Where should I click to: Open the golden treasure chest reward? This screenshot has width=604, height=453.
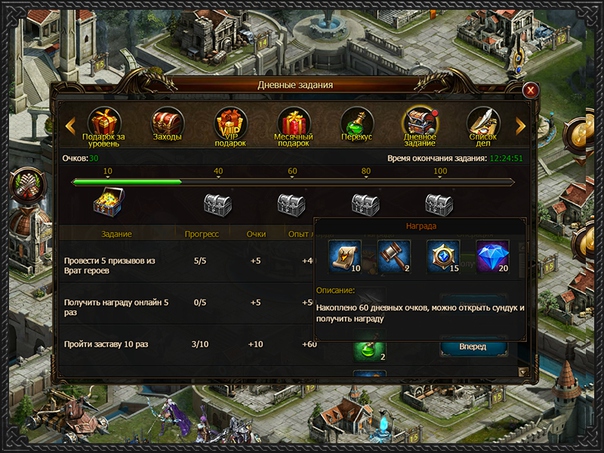tap(109, 202)
